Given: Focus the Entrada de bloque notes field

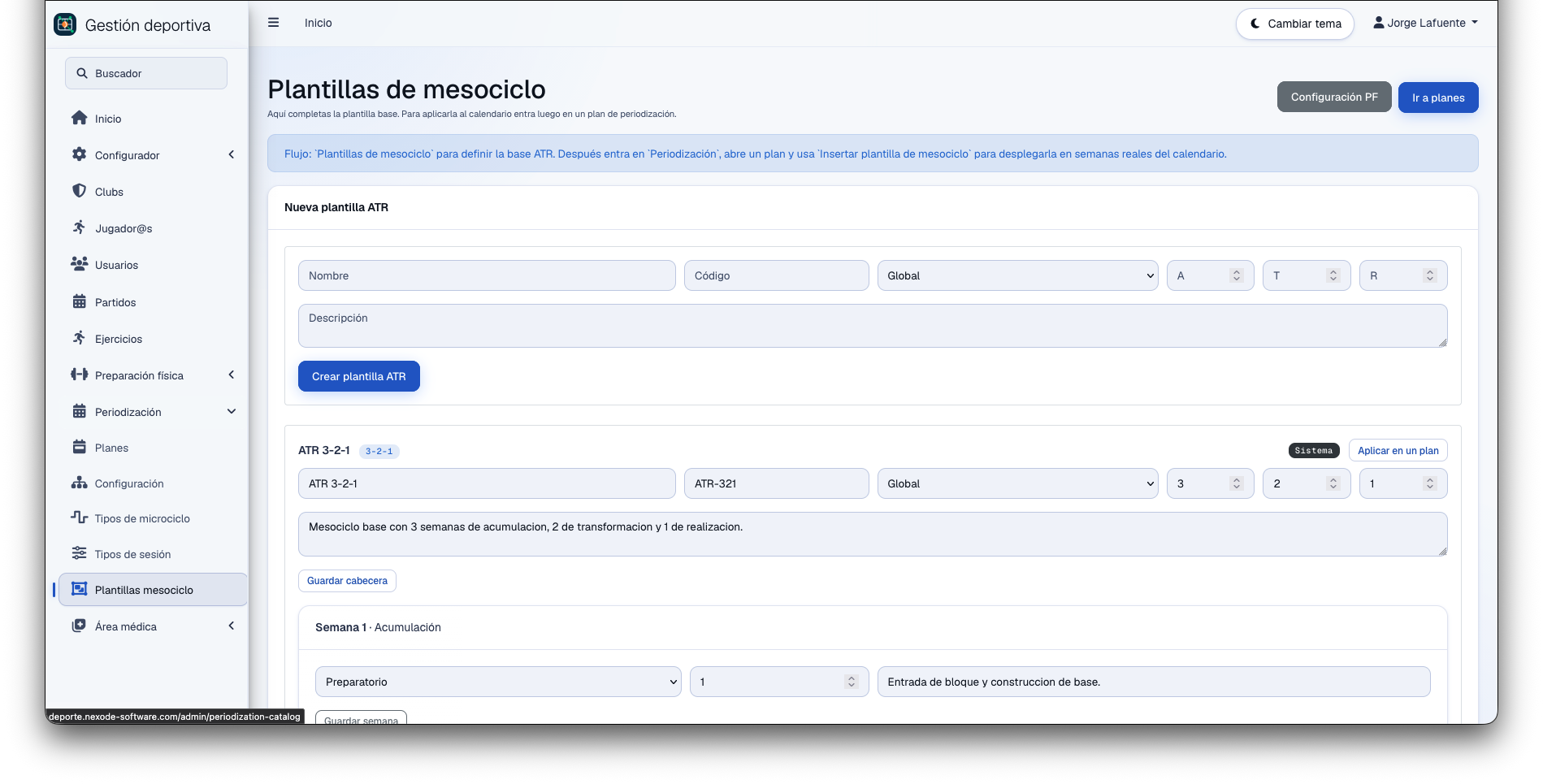Looking at the screenshot, I should 1154,682.
